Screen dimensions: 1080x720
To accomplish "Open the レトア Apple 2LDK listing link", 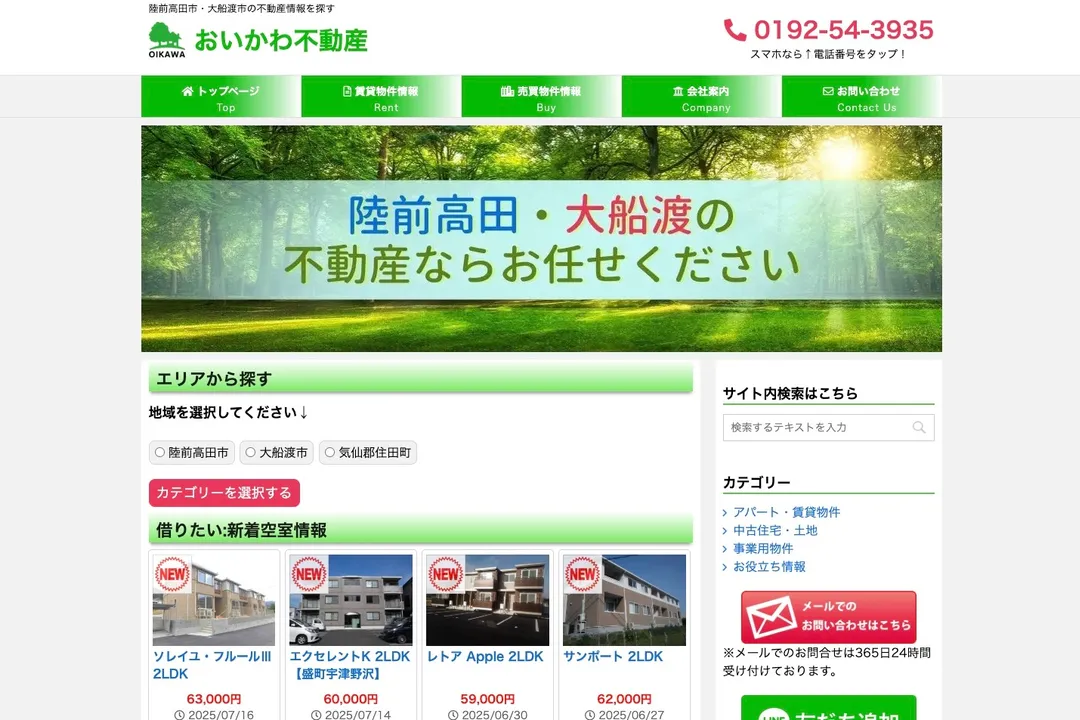I will 485,657.
